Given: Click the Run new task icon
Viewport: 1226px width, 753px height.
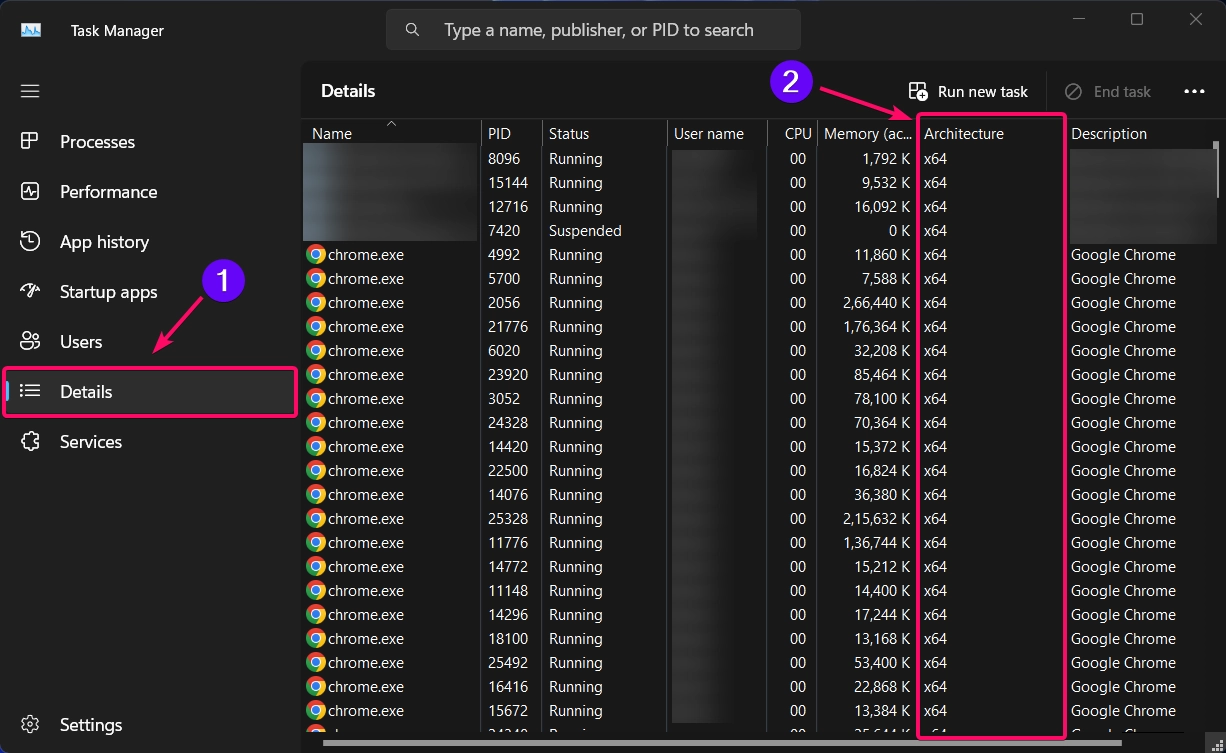Looking at the screenshot, I should (918, 91).
